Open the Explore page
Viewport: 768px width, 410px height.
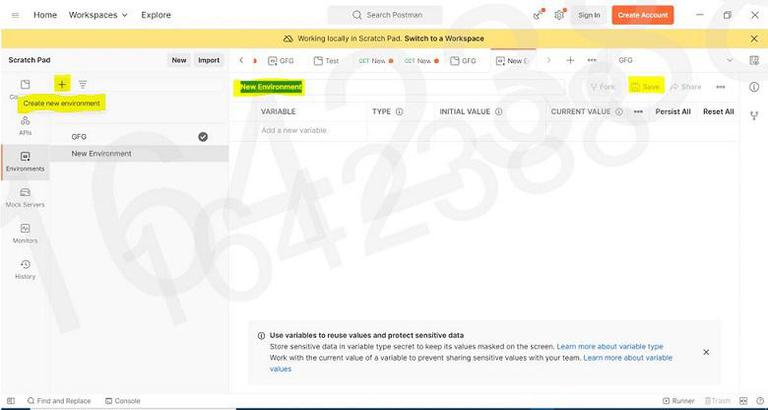(156, 15)
